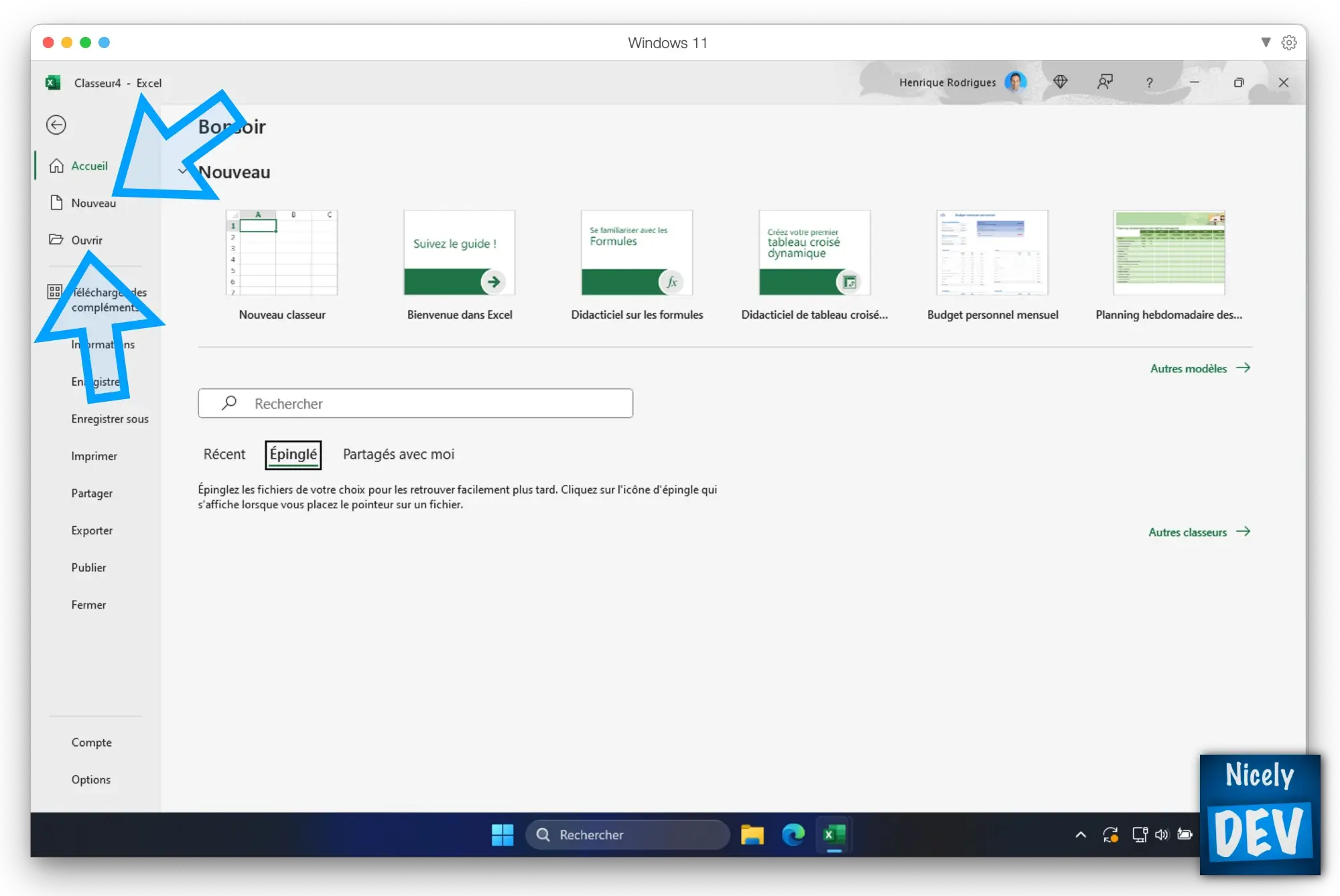1340x896 pixels.
Task: Show hidden tray icons chevron
Action: coord(1080,834)
